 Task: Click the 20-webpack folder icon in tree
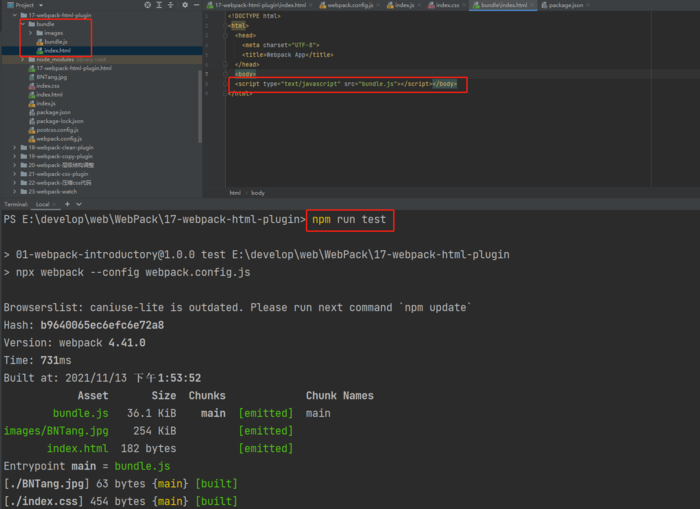click(24, 165)
